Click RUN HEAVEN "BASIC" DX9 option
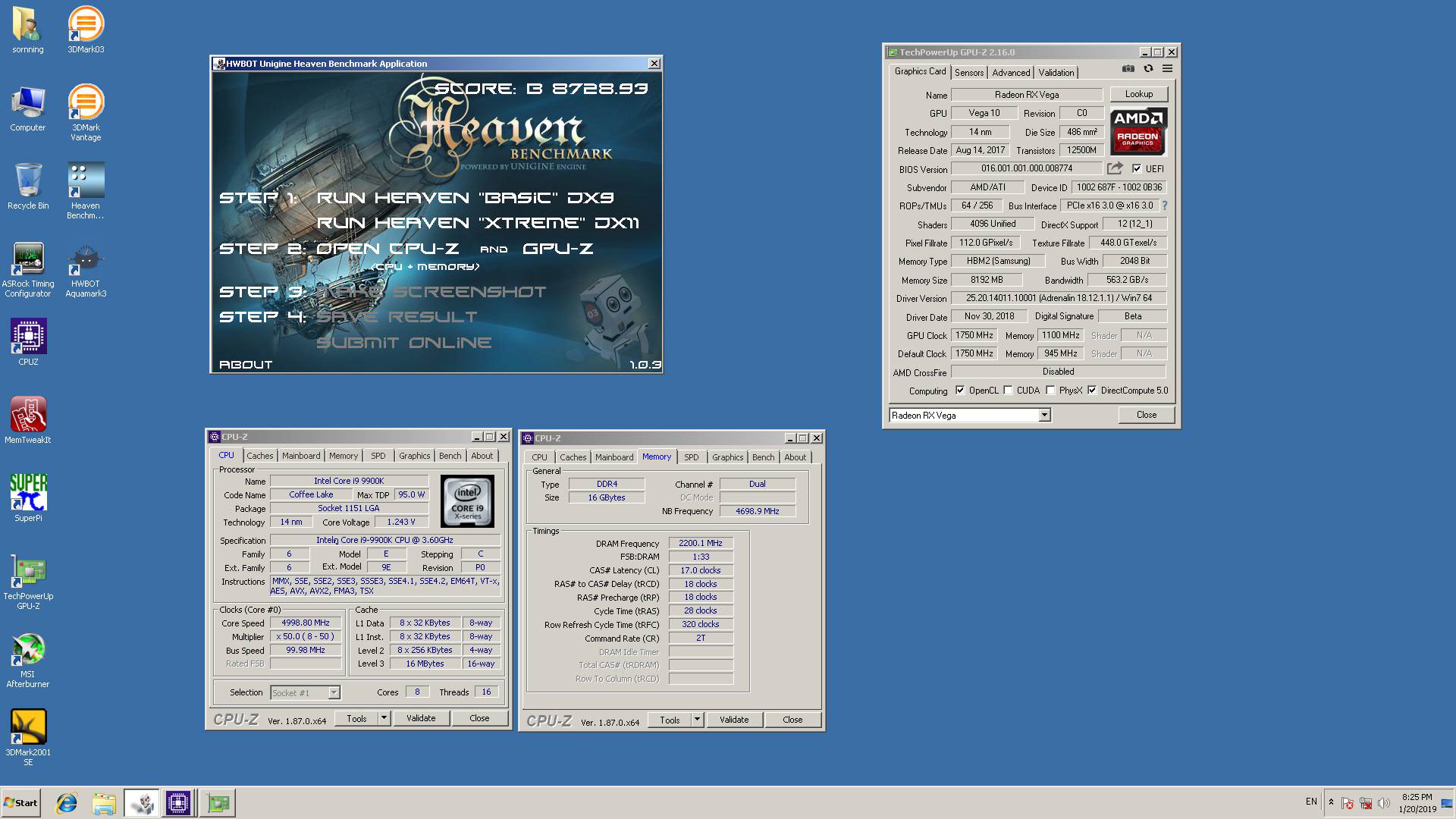Viewport: 1456px width, 819px height. (465, 198)
